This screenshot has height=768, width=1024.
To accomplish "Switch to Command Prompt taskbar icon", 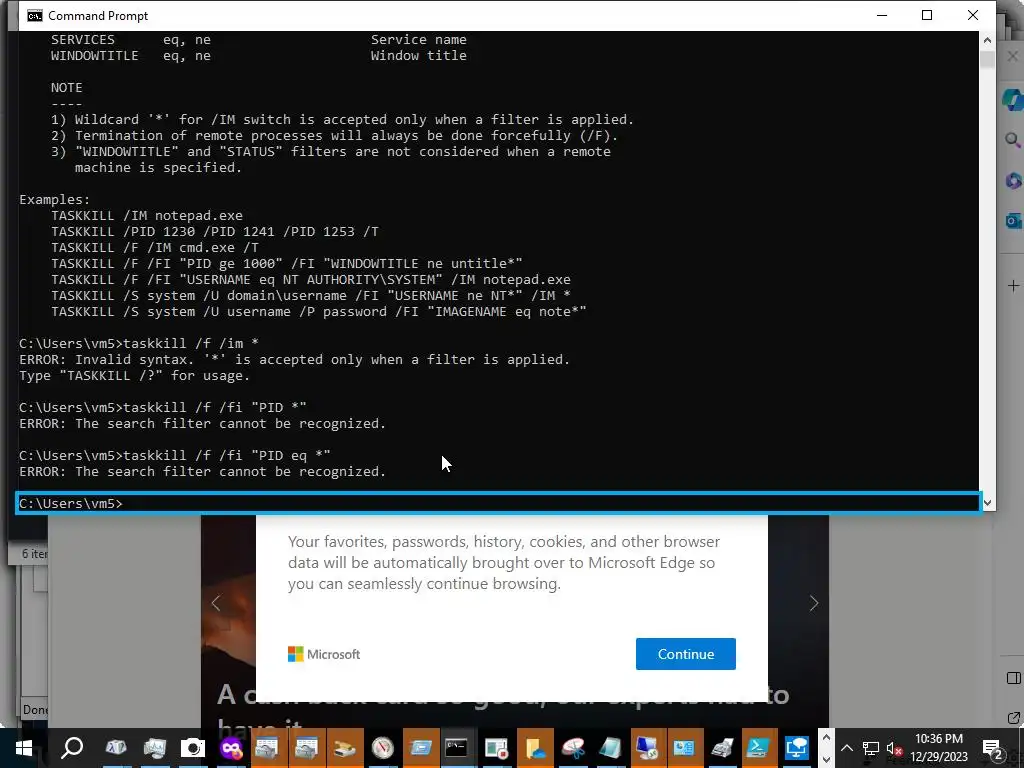I will [x=456, y=748].
